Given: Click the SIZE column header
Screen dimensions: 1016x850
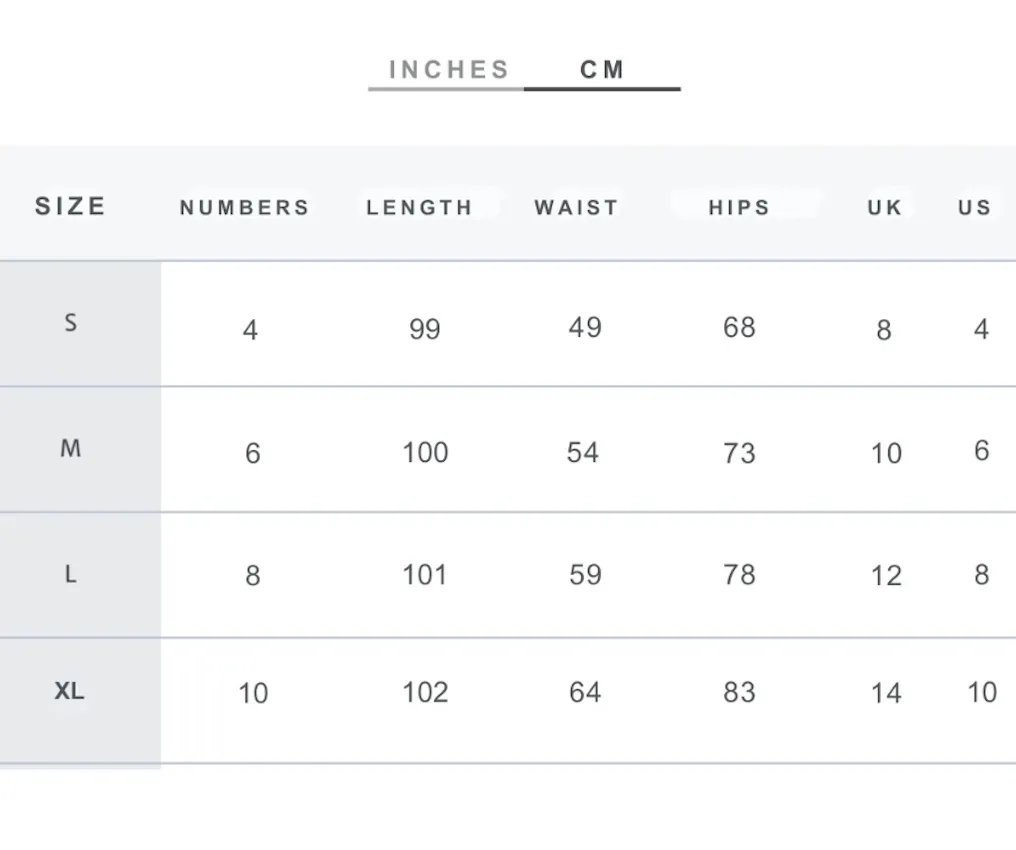Looking at the screenshot, I should coord(70,206).
